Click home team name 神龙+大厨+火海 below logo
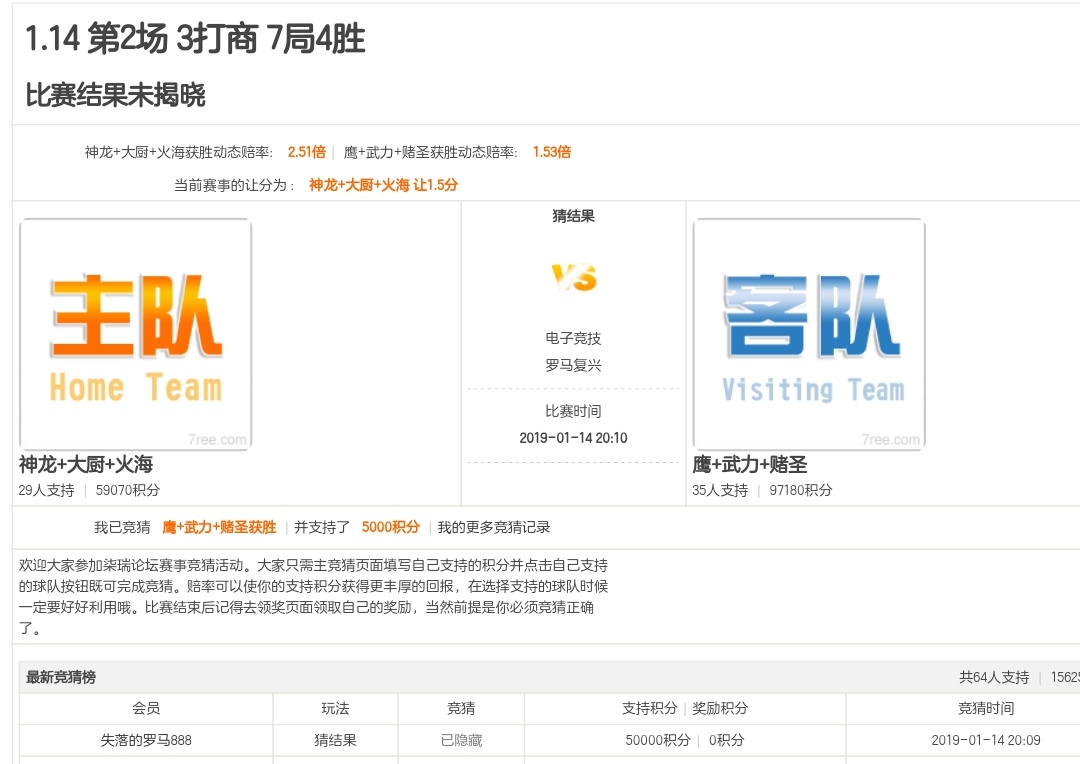Screen dimensions: 1080x764 point(86,465)
